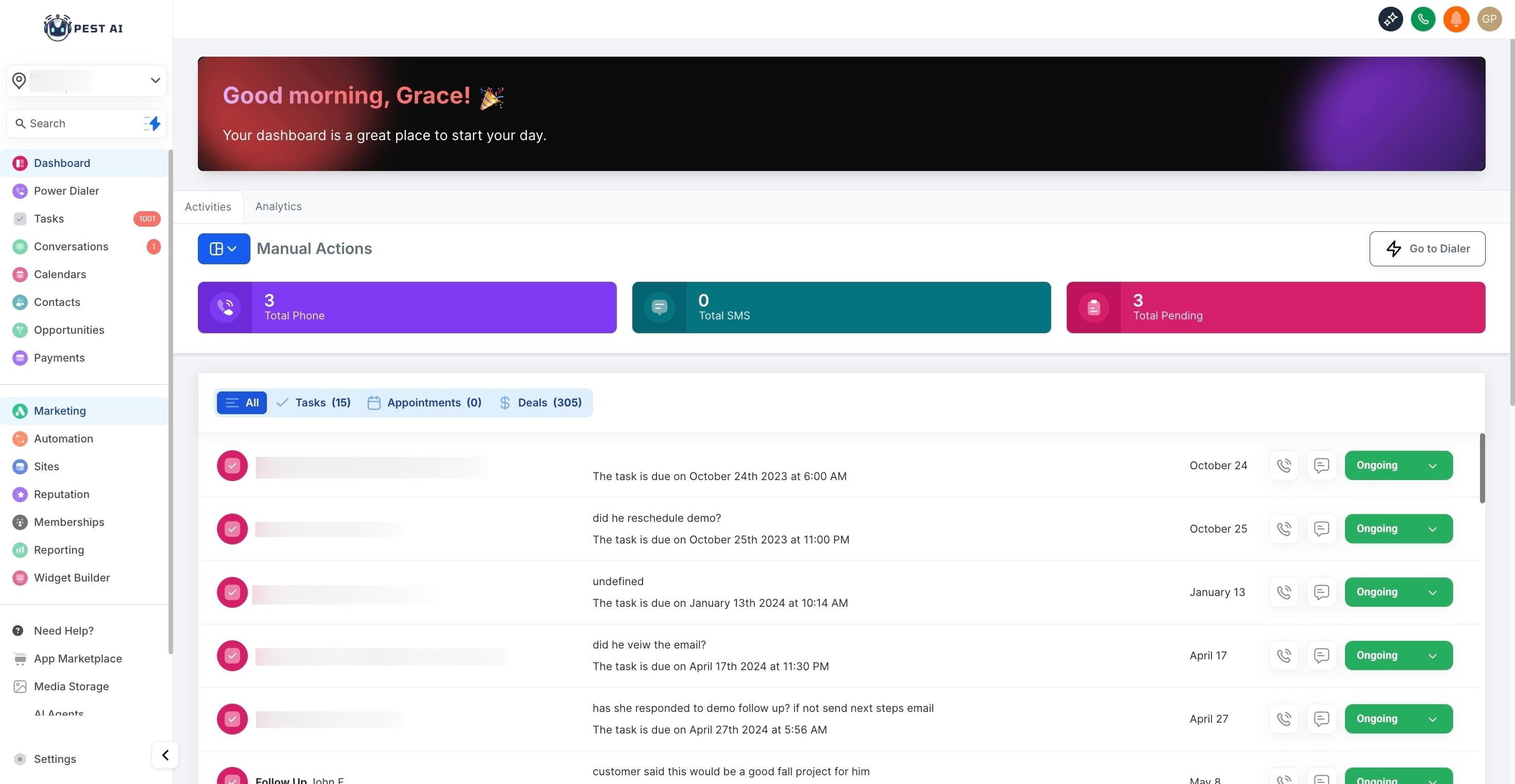The height and width of the screenshot is (784, 1515).
Task: Open the dashboard layout dropdown
Action: click(224, 249)
